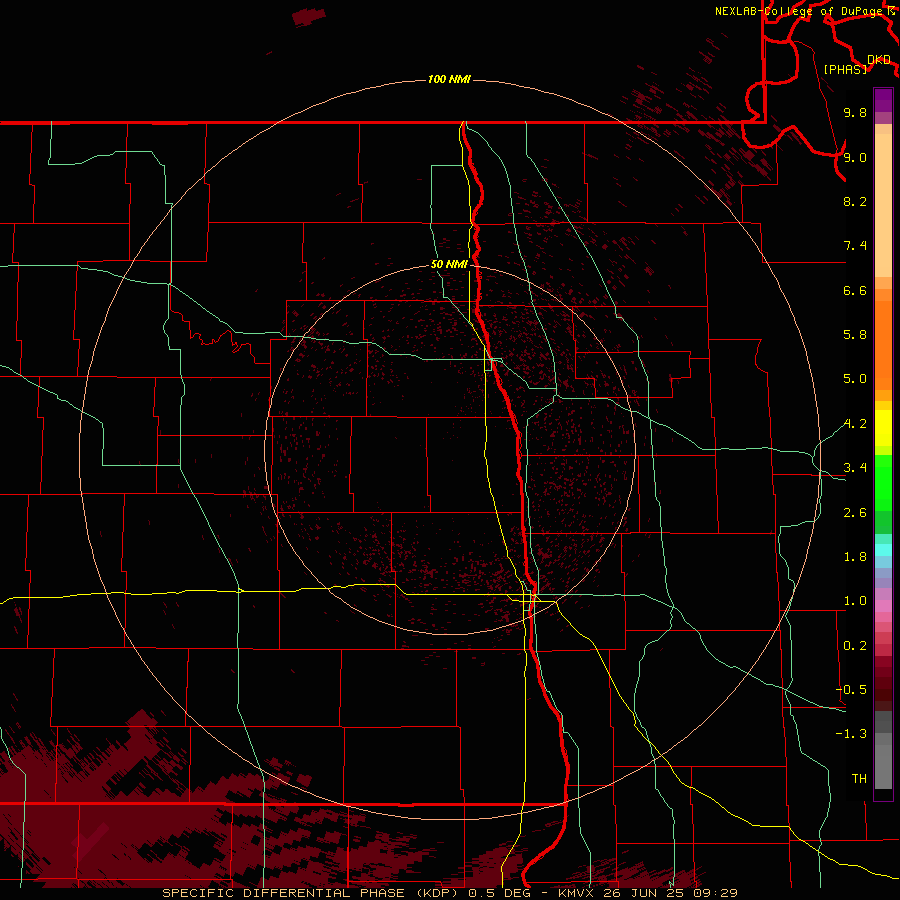Click the 0.2 scale value
The image size is (900, 900).
pyautogui.click(x=855, y=646)
